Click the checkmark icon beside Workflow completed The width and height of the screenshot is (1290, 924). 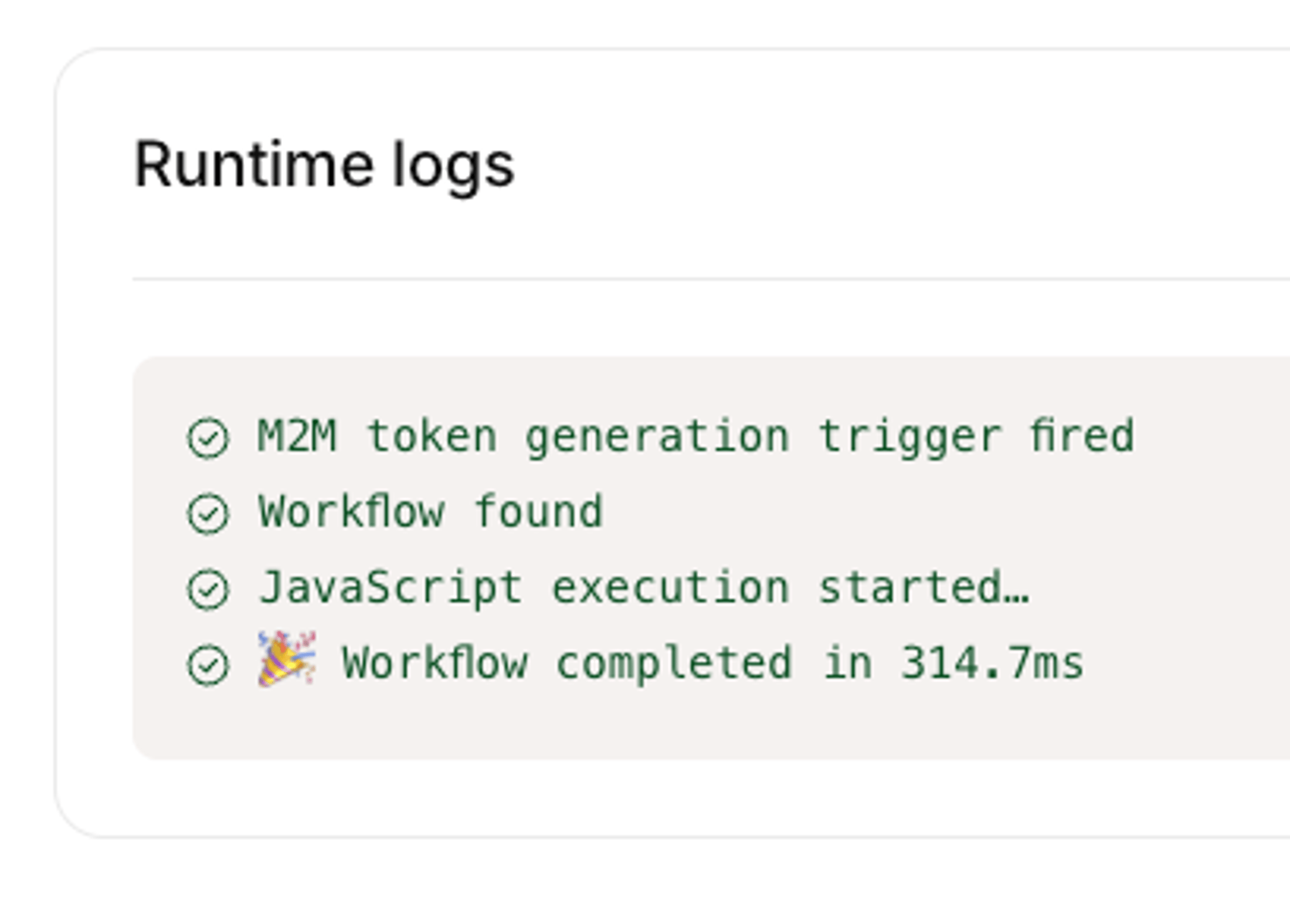[209, 663]
